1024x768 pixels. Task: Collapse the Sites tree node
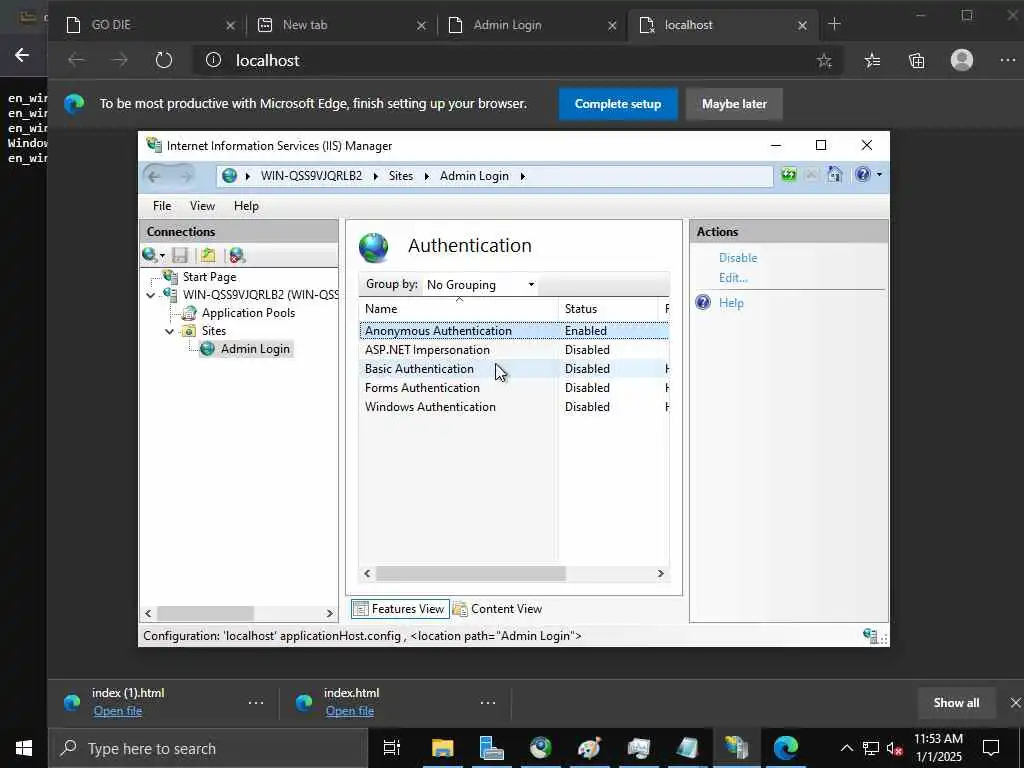point(170,331)
